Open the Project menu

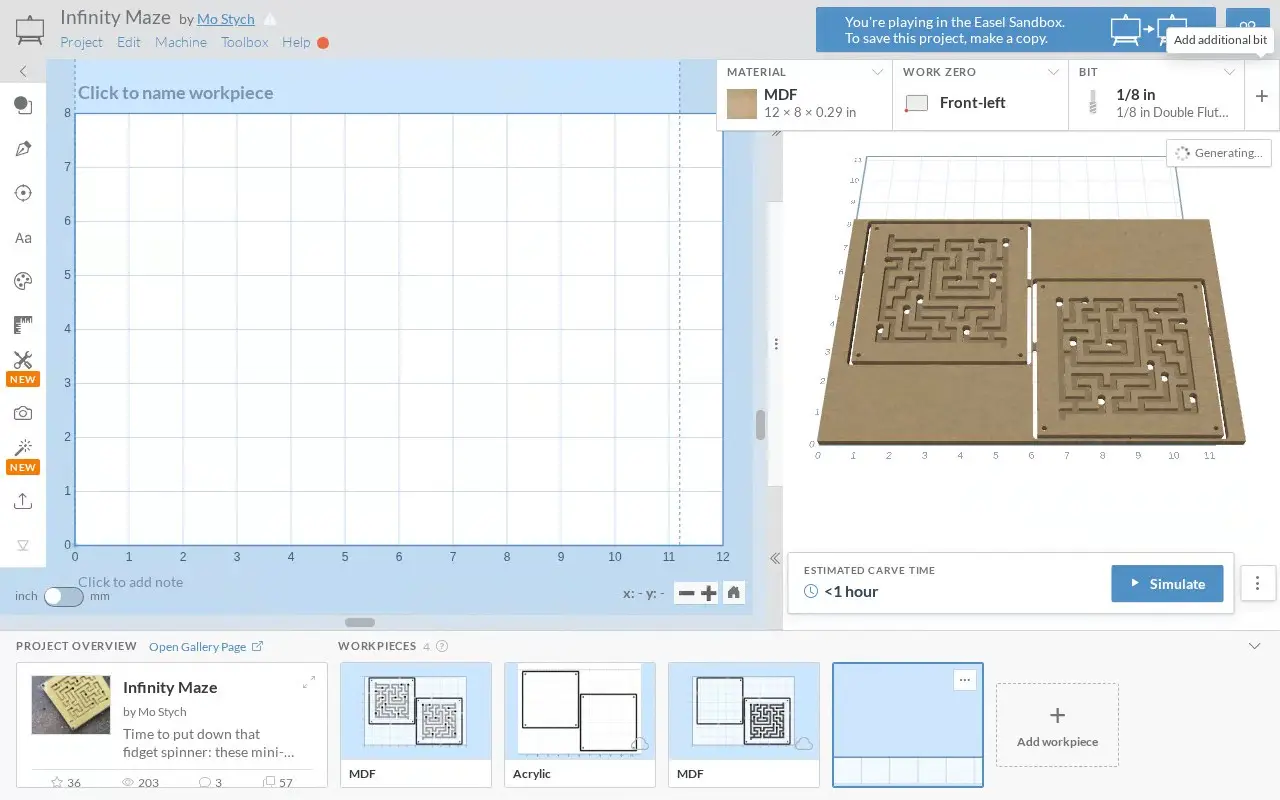click(x=81, y=42)
